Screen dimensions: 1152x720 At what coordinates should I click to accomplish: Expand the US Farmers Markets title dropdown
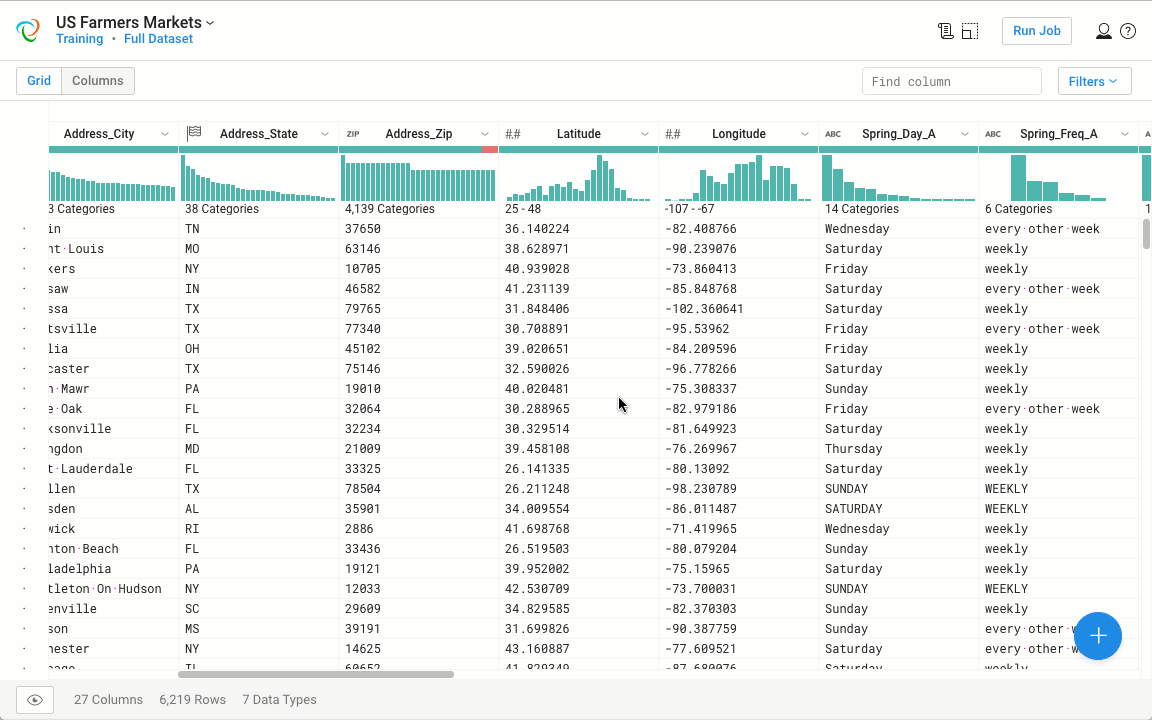click(x=210, y=23)
